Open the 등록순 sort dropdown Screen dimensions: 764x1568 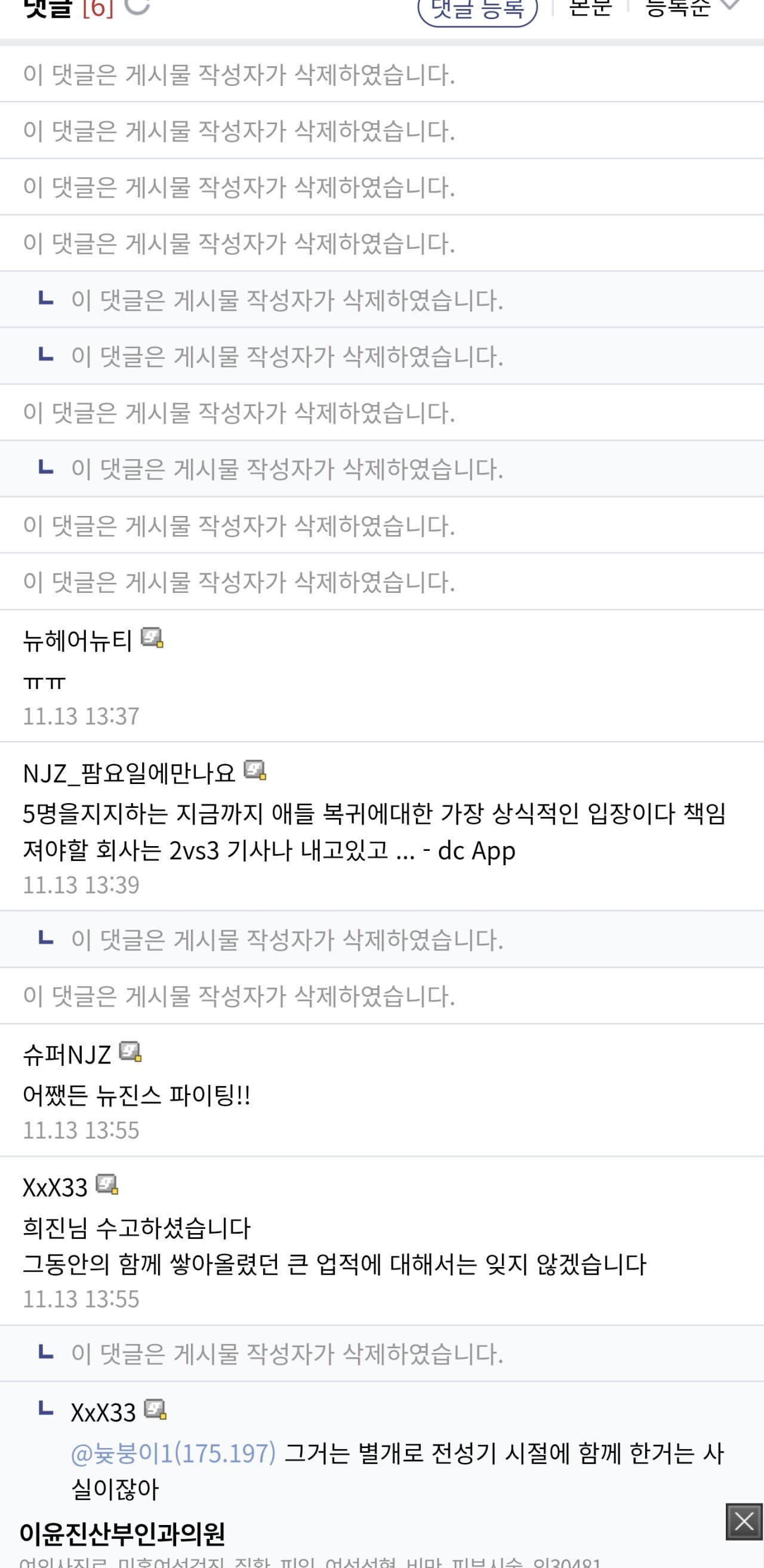click(x=692, y=7)
